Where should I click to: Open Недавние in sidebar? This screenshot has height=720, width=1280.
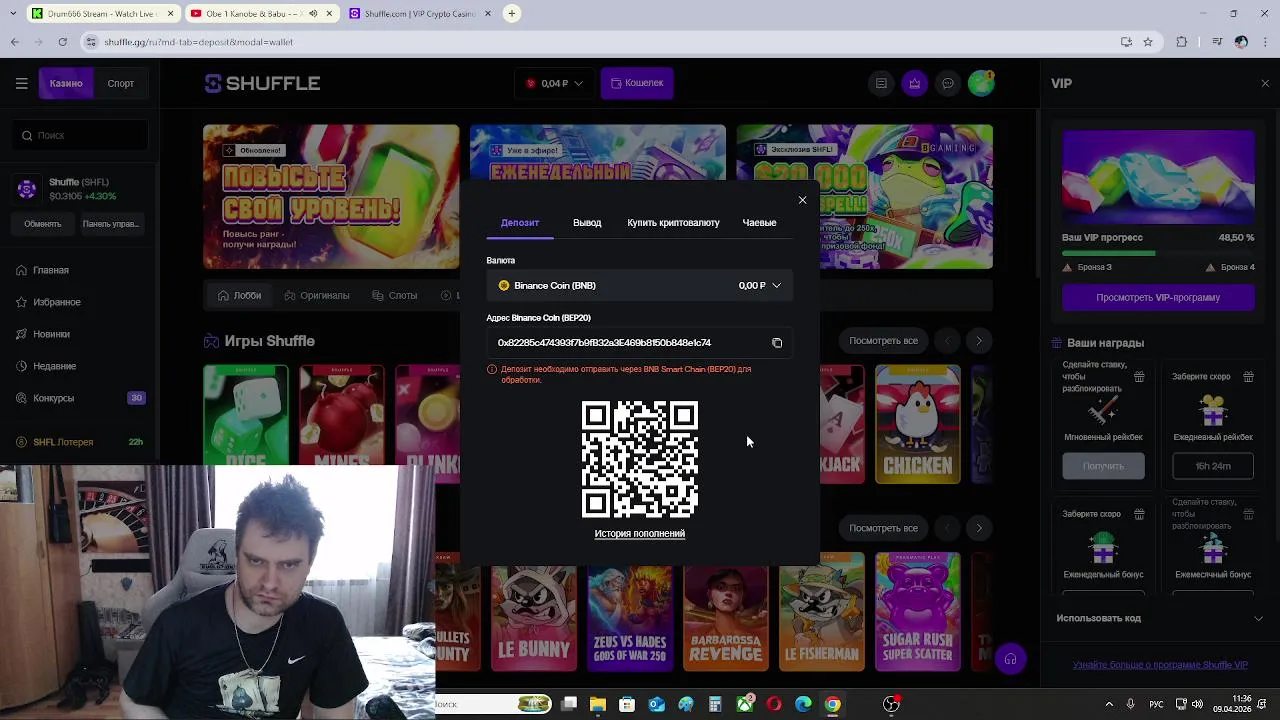pos(54,367)
